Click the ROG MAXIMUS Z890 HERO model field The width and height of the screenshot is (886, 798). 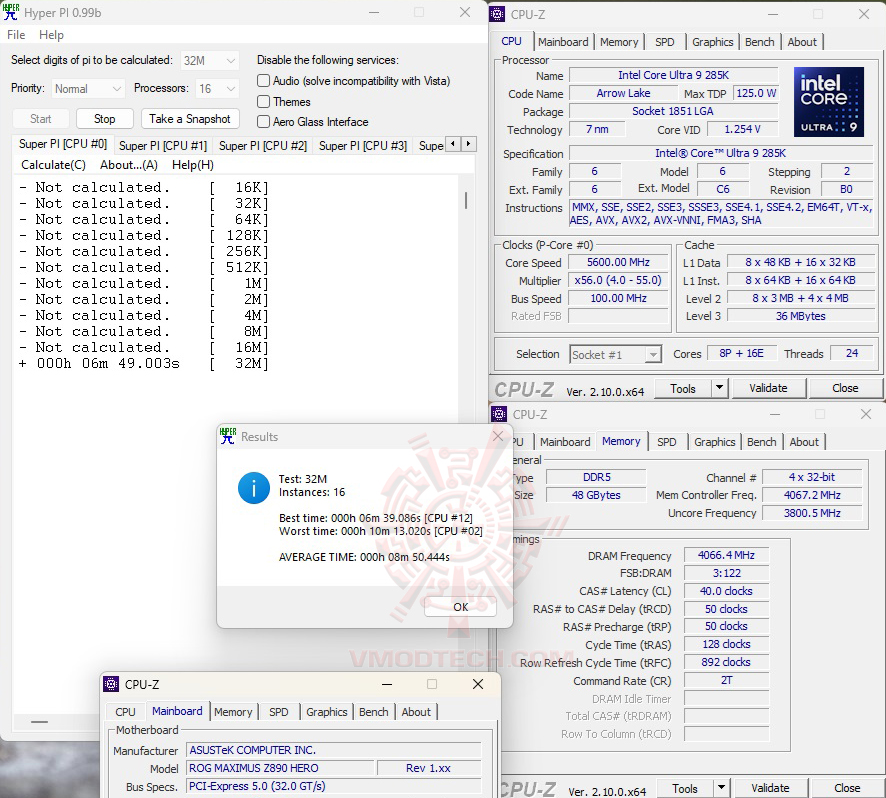pos(281,768)
